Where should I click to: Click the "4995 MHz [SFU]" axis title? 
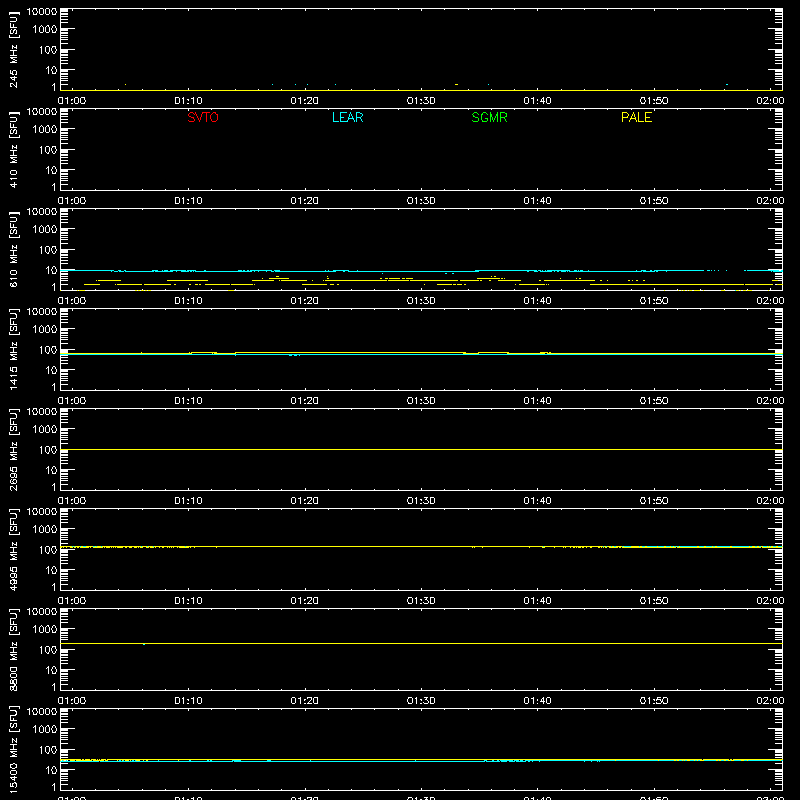point(13,549)
